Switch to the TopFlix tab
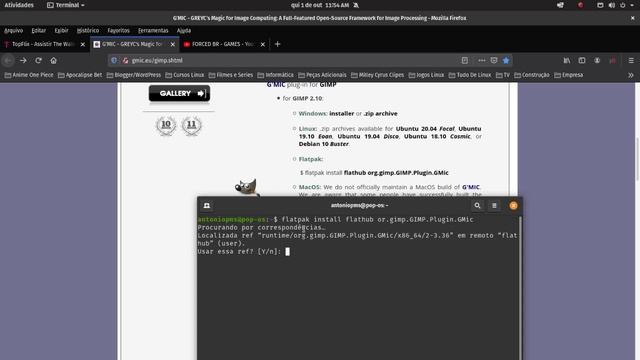The image size is (640, 360). click(x=41, y=44)
